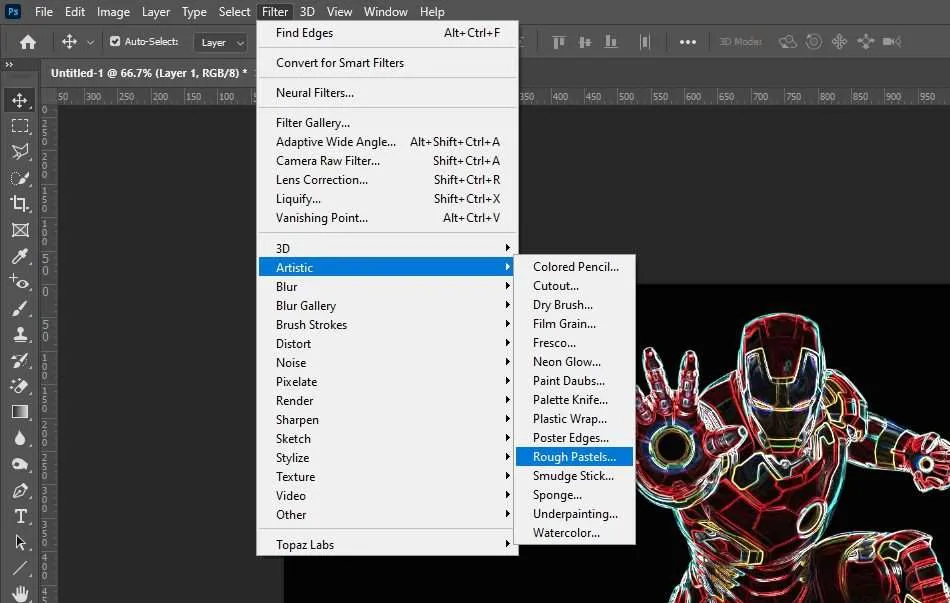Click the distribute vertically icon
Image resolution: width=950 pixels, height=603 pixels.
click(x=645, y=42)
